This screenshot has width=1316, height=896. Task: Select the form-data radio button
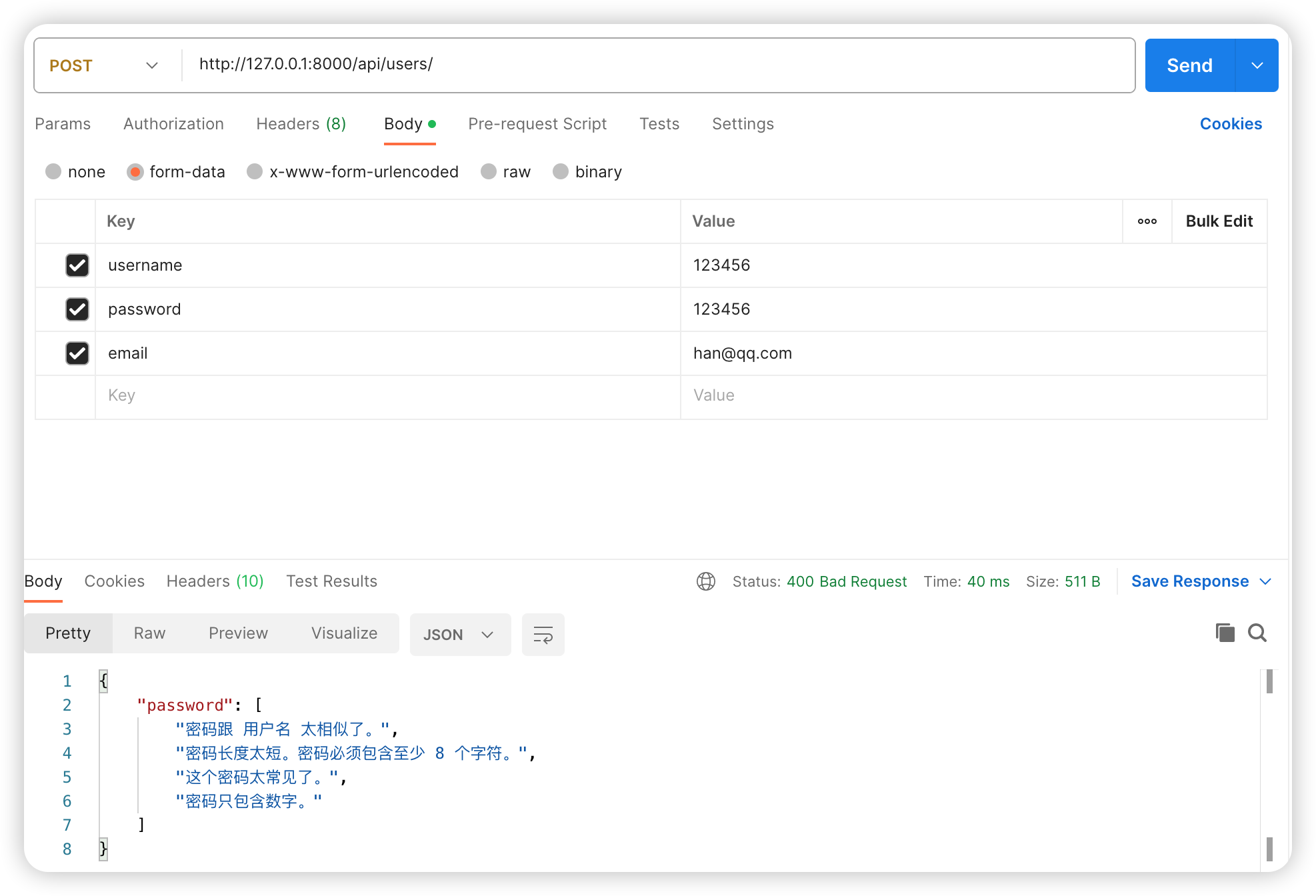click(x=135, y=172)
